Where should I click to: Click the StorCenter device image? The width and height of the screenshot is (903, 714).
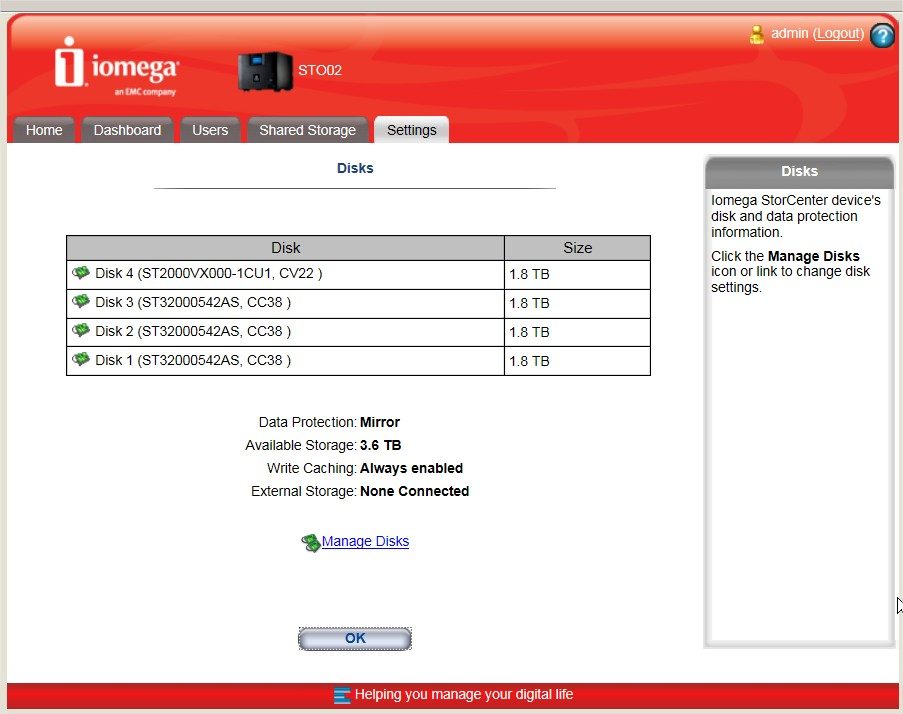pyautogui.click(x=265, y=71)
